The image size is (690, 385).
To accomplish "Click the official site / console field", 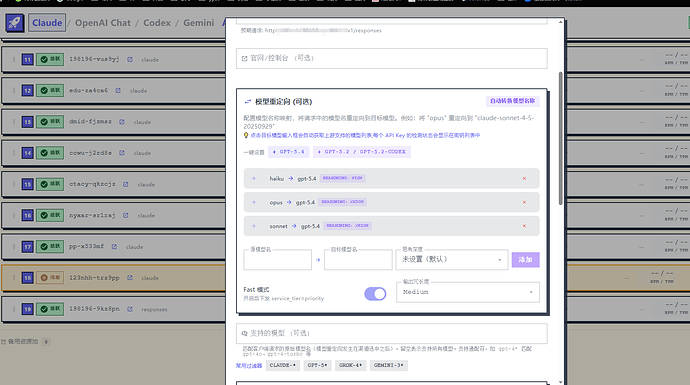I will pyautogui.click(x=392, y=58).
